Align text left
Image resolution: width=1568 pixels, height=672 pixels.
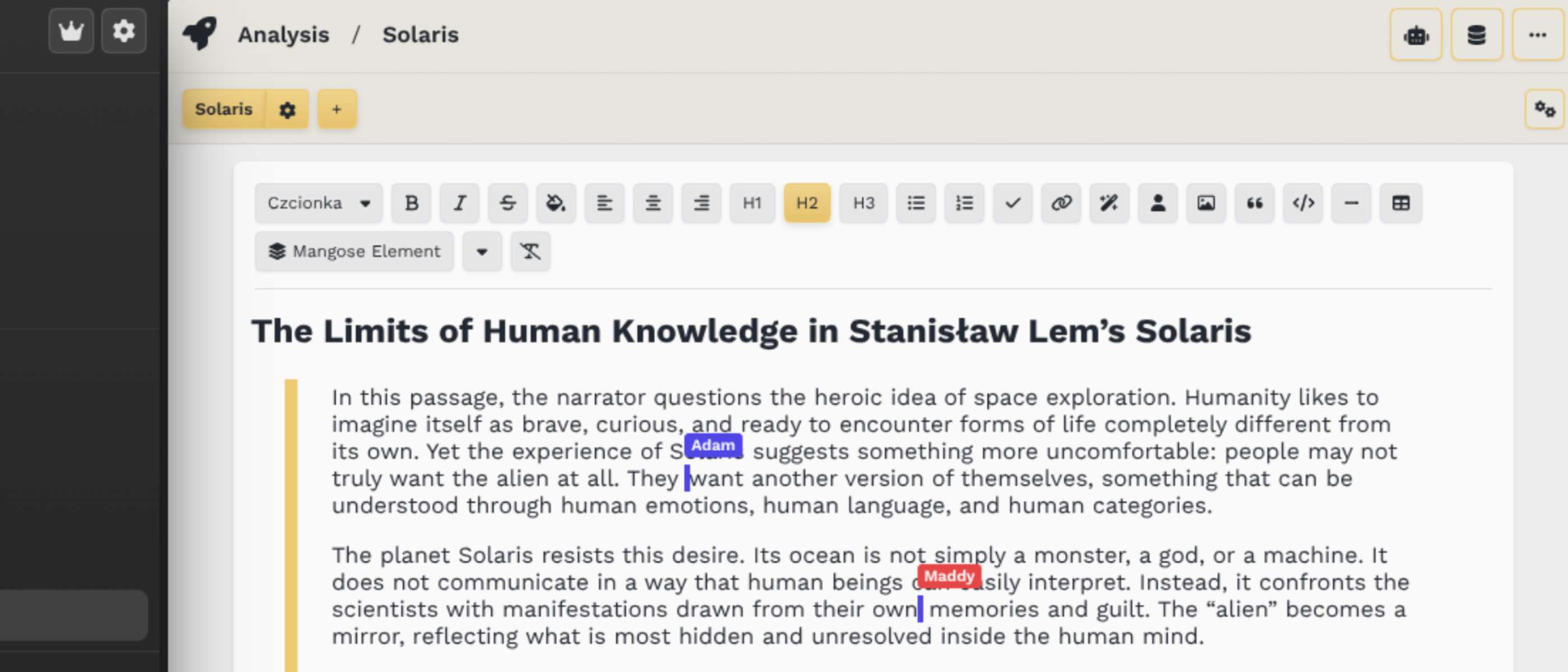pyautogui.click(x=604, y=203)
